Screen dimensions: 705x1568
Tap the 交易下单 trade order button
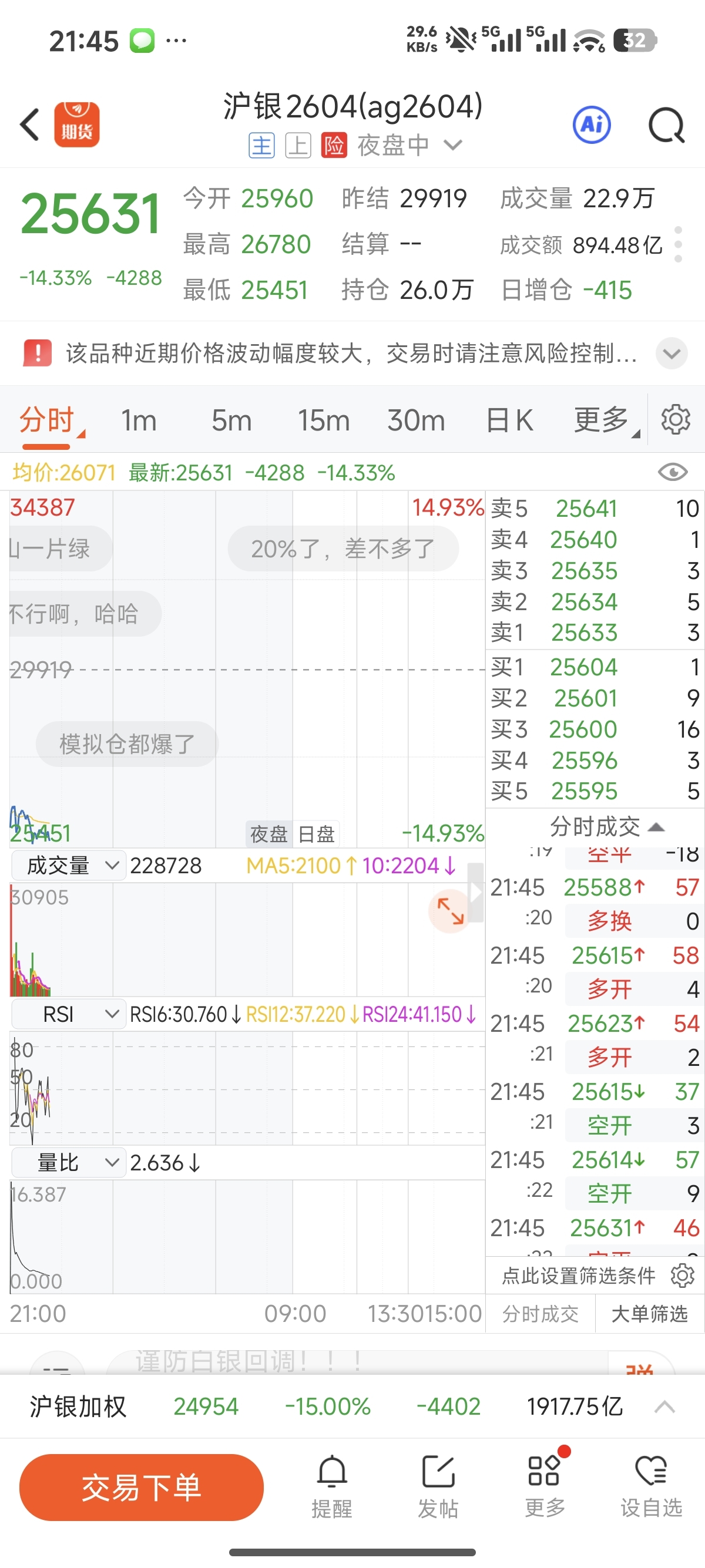pos(141,1487)
